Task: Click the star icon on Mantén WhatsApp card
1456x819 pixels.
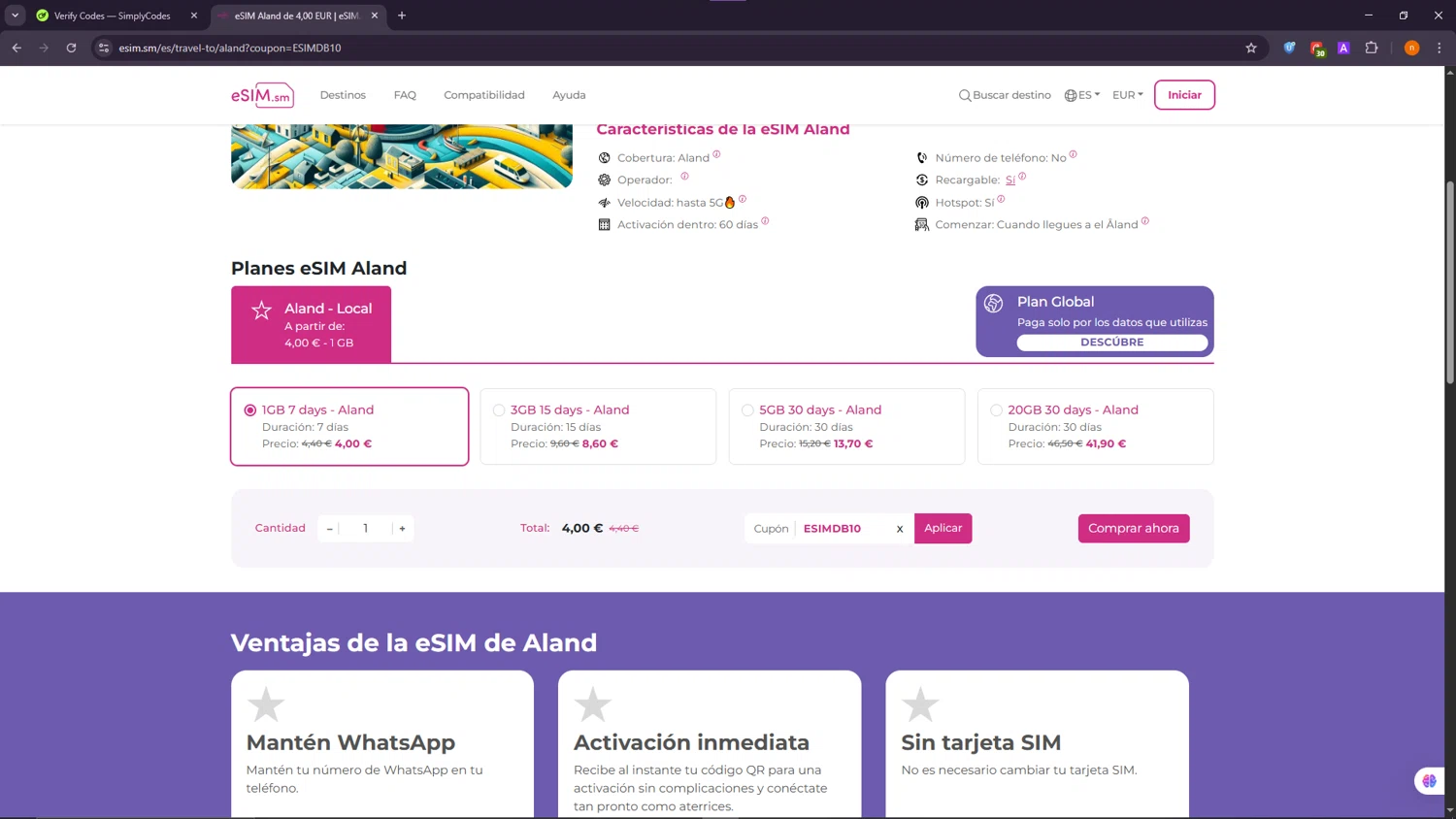Action: (x=265, y=705)
